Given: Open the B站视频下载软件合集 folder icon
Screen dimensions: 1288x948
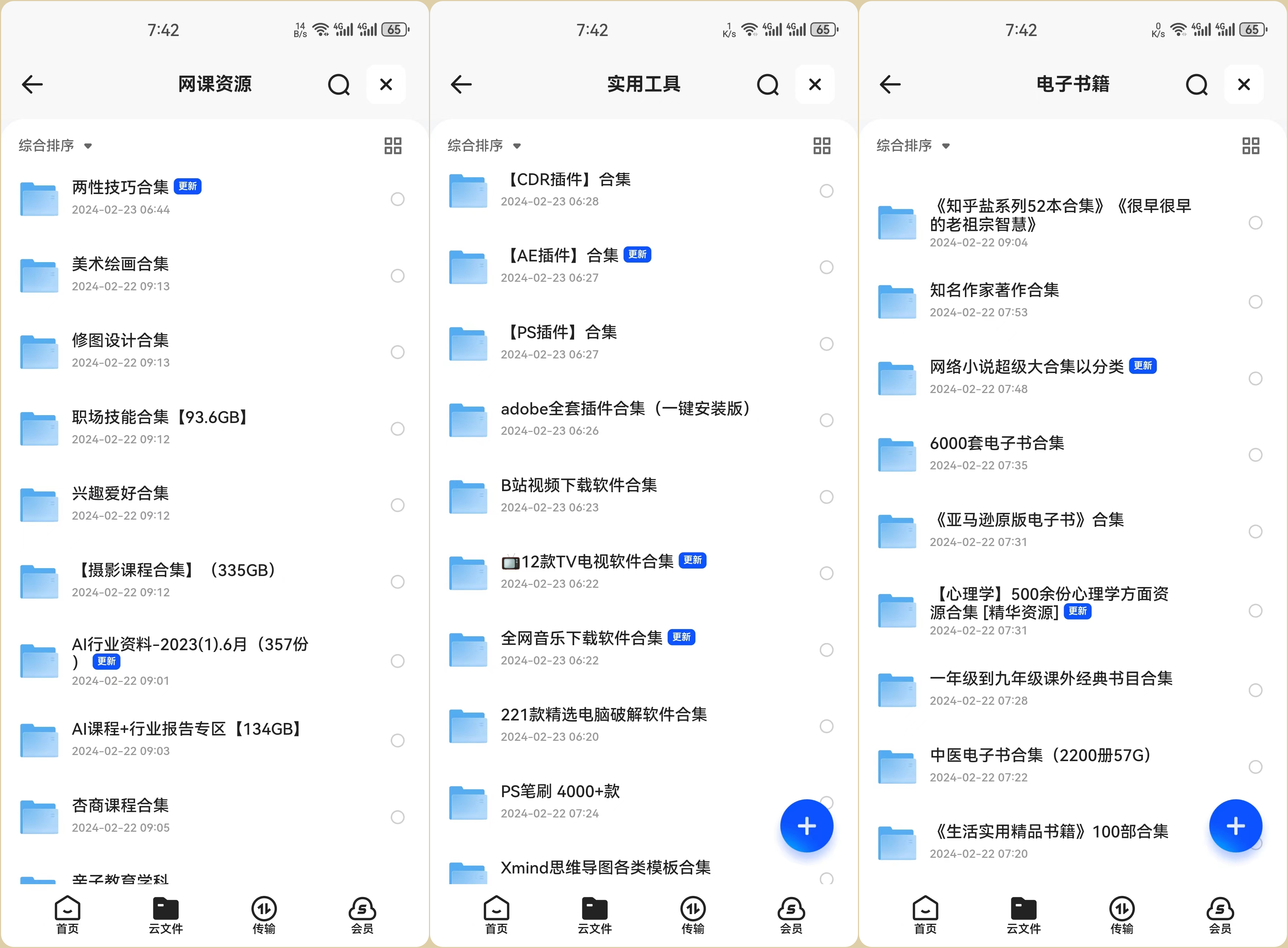Looking at the screenshot, I should [x=468, y=496].
